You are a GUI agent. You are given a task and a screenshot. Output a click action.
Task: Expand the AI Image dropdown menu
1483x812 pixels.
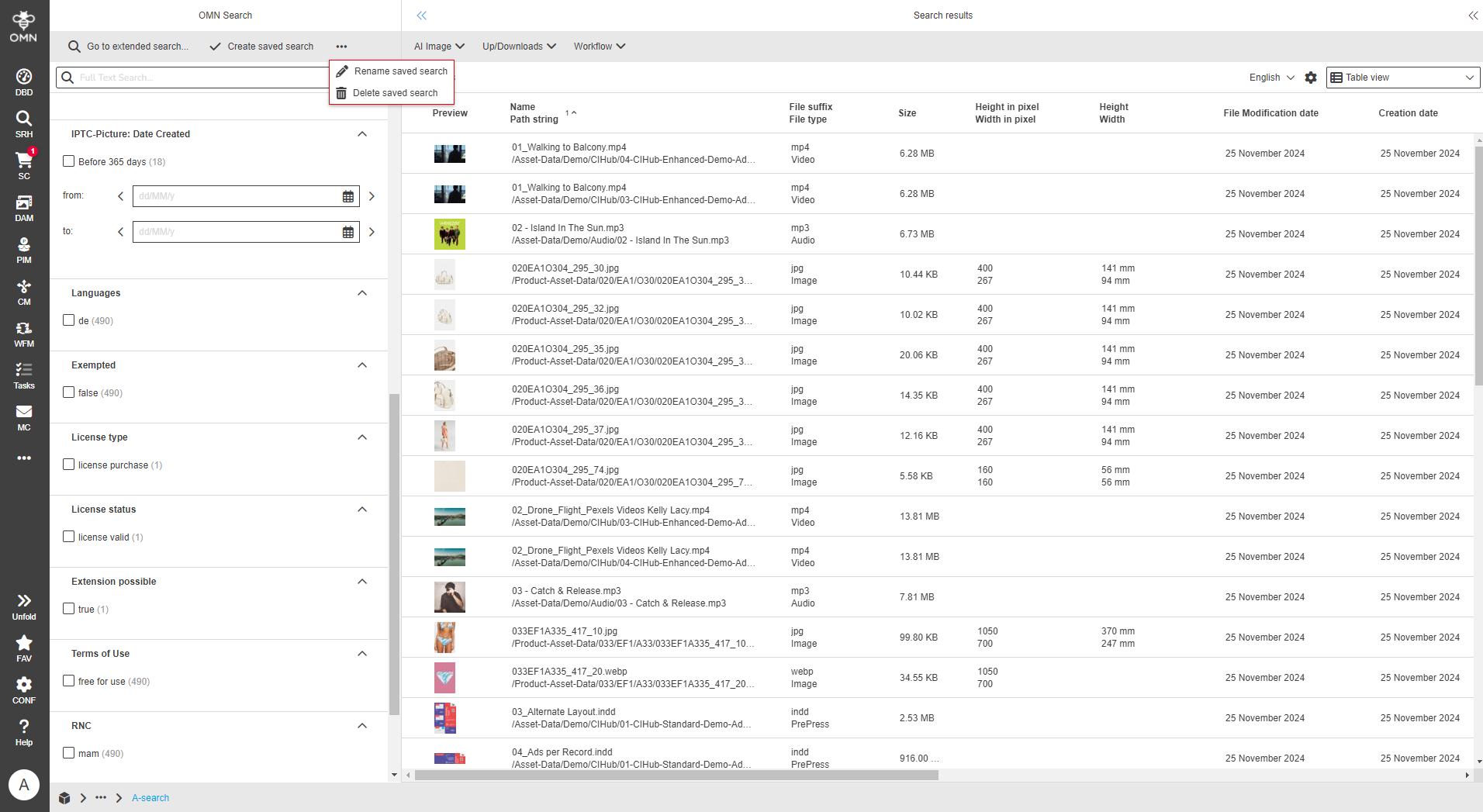tap(439, 47)
